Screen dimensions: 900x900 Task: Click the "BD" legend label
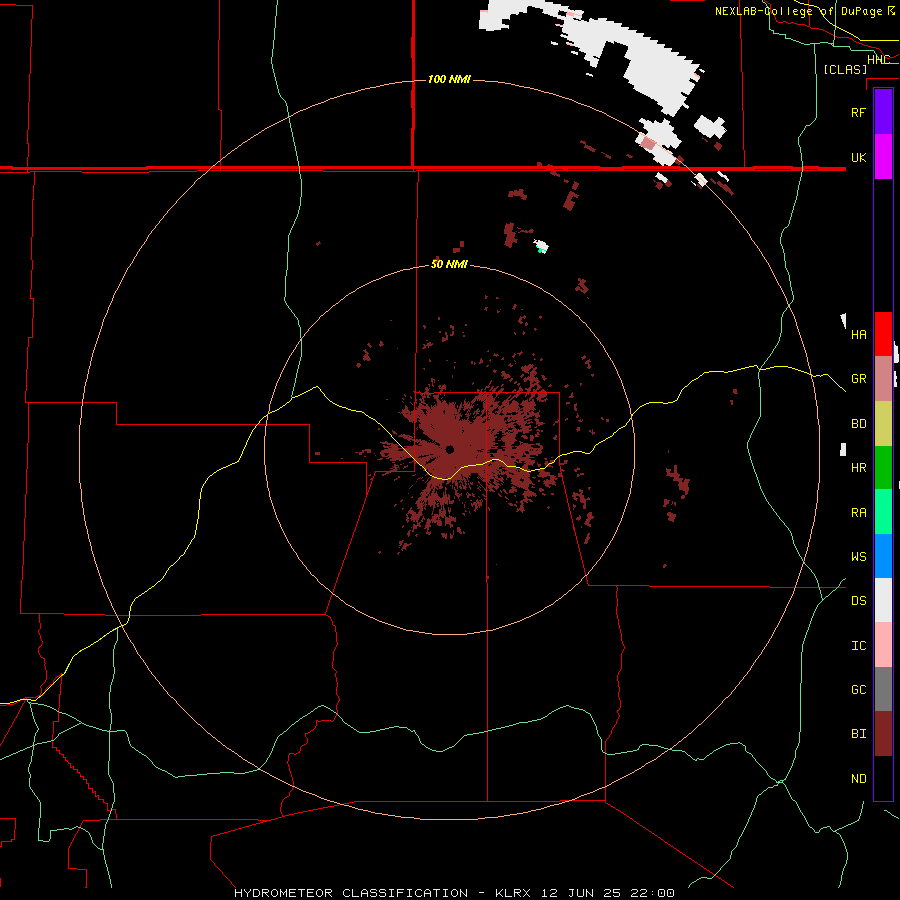coord(858,424)
